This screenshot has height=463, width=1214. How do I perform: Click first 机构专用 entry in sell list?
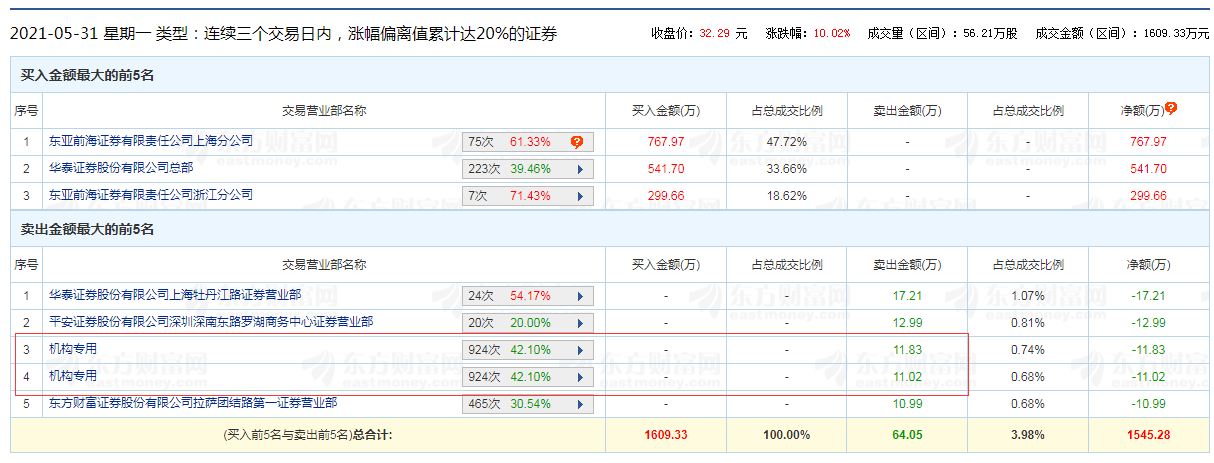tap(73, 349)
